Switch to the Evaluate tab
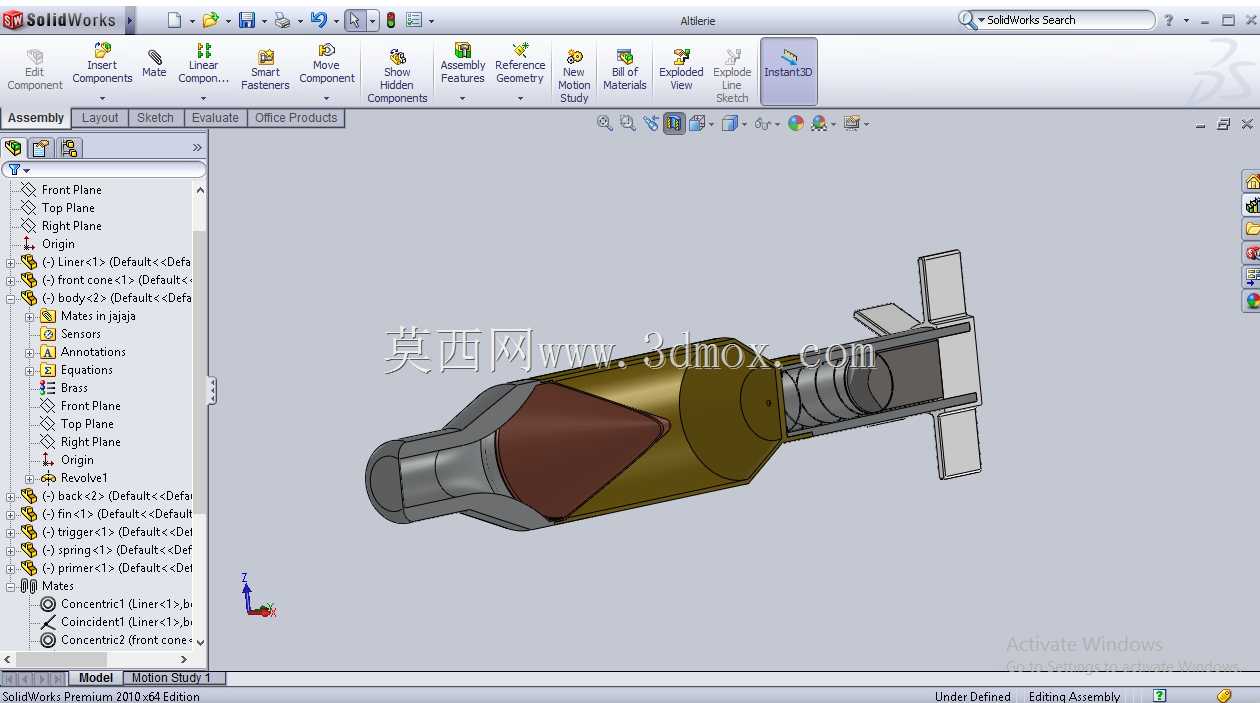1260x703 pixels. point(215,118)
